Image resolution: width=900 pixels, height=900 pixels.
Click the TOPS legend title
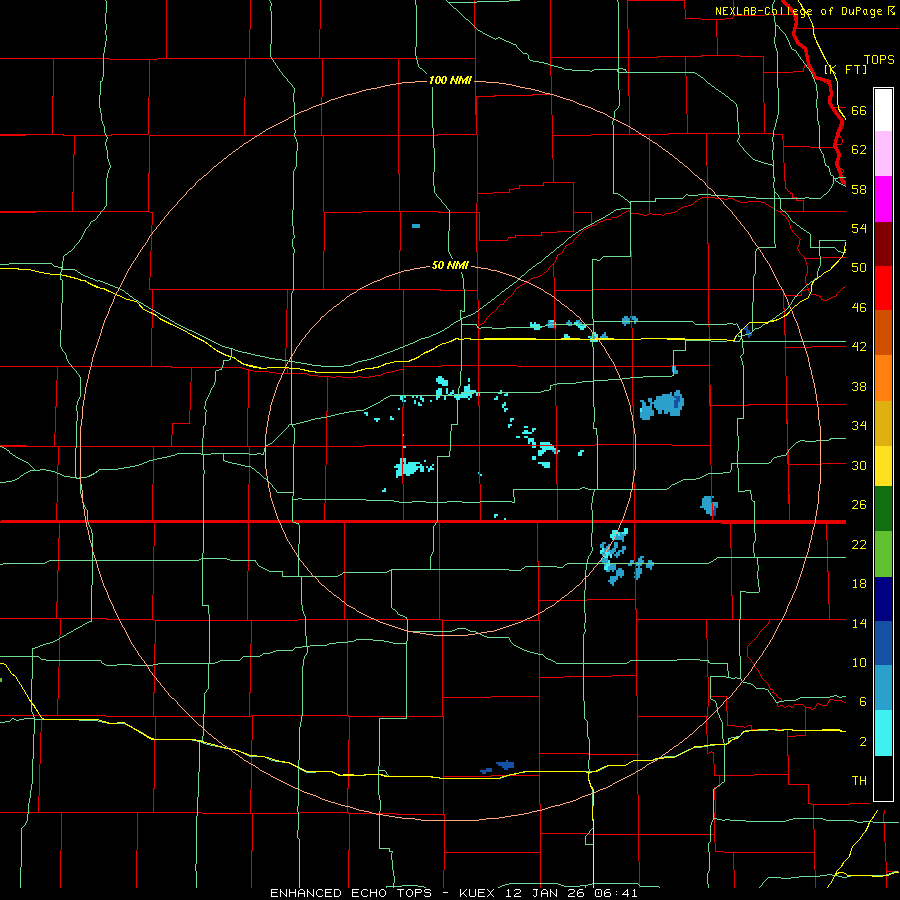879,59
